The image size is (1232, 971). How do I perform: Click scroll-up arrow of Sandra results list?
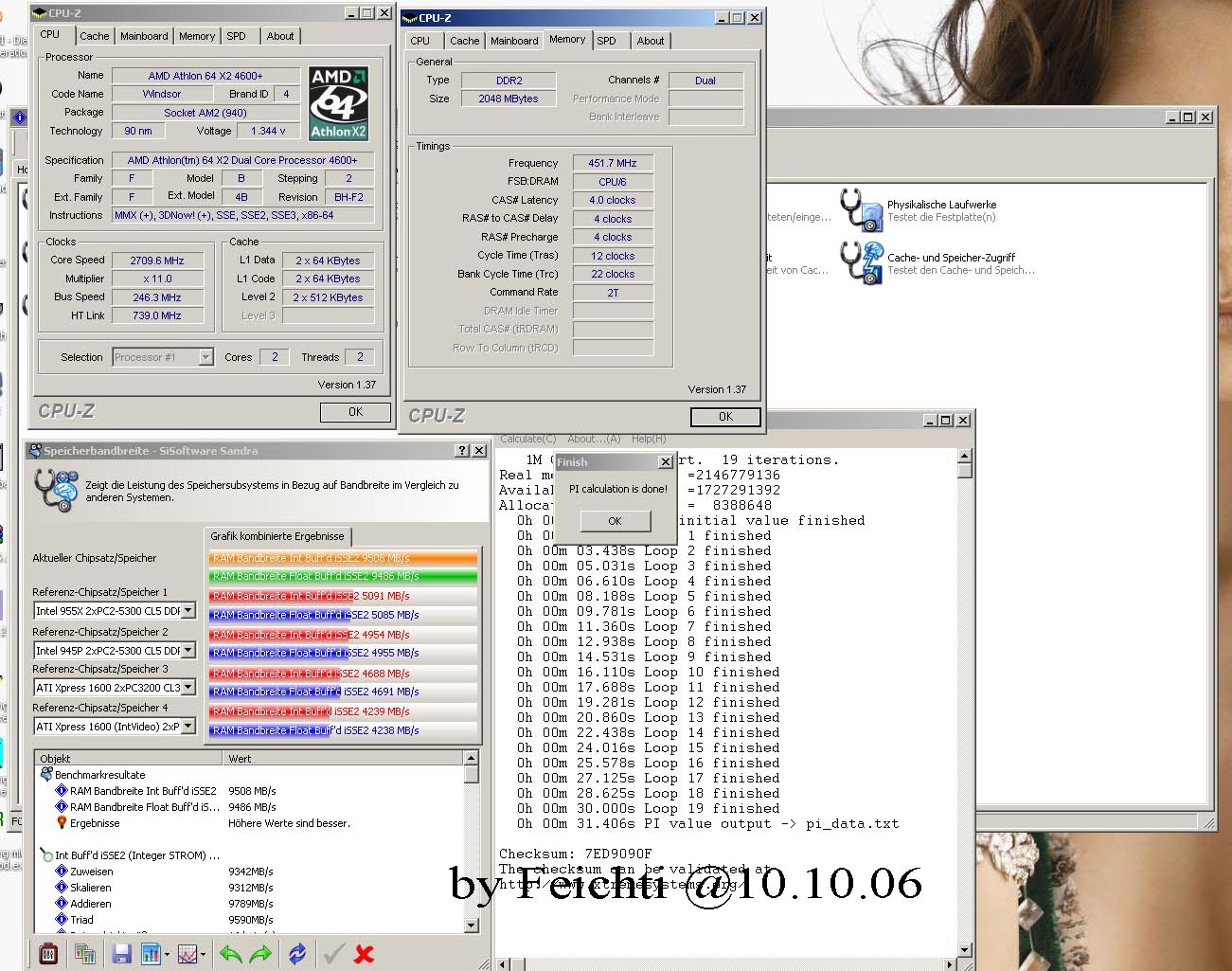(472, 758)
